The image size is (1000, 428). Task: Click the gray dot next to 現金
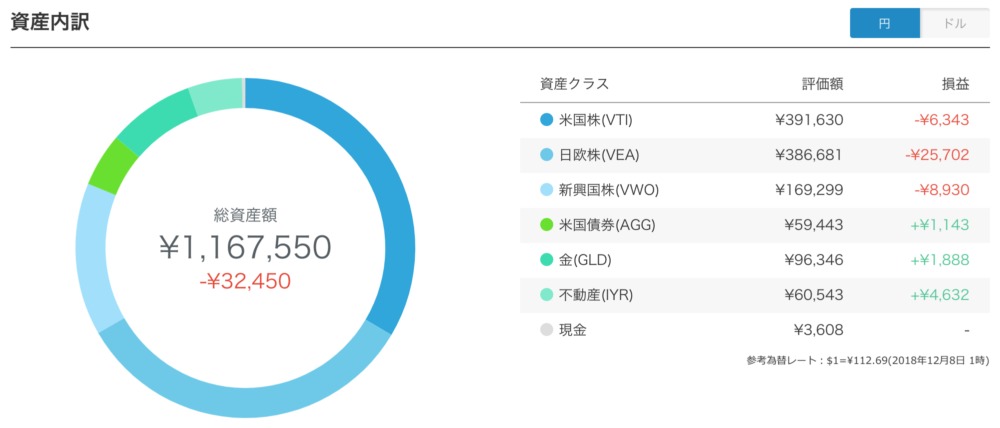click(547, 330)
